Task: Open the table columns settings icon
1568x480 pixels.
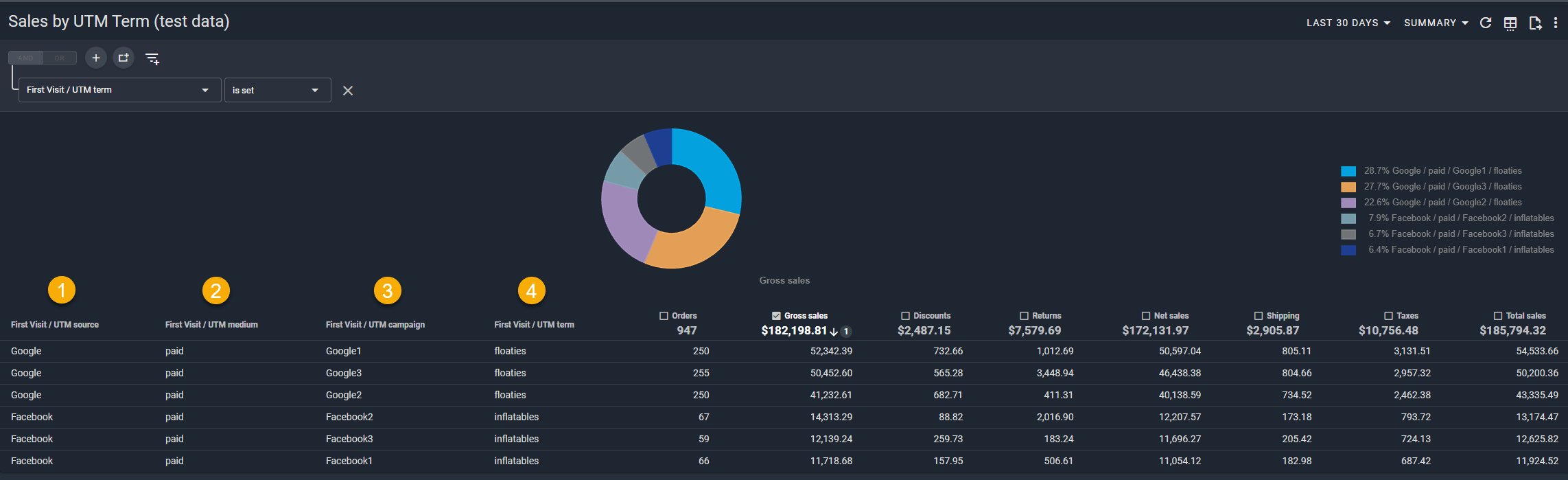Action: point(1510,23)
